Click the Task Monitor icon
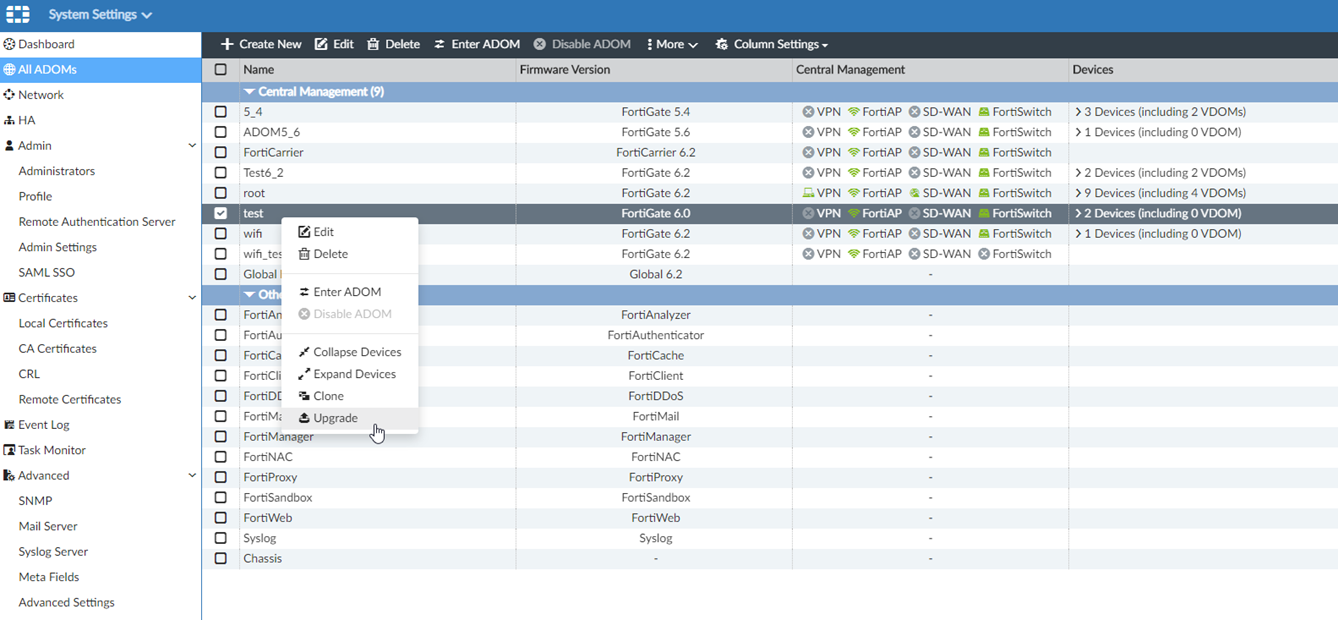Screen dimensions: 1338x620 9,450
